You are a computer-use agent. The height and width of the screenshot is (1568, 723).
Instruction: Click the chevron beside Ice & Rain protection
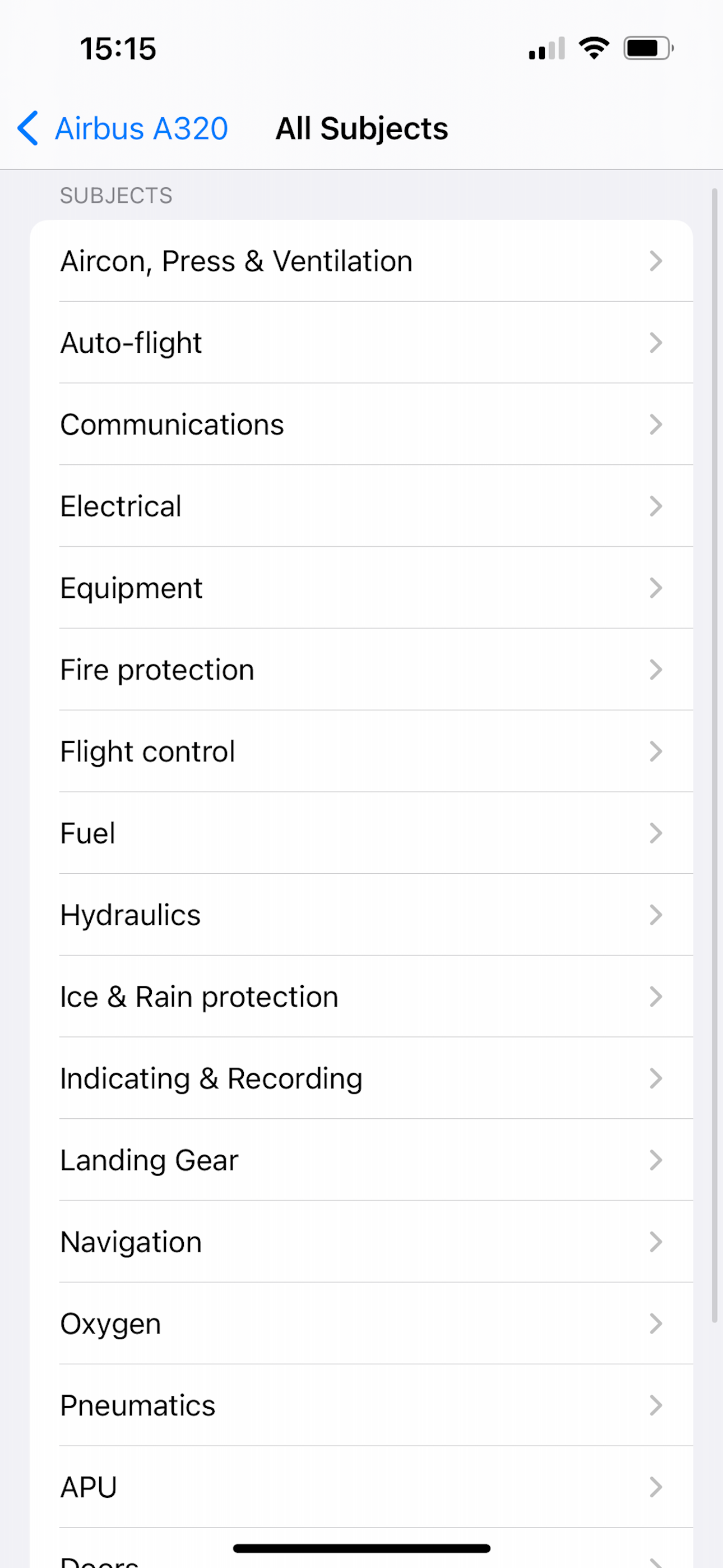tap(655, 997)
